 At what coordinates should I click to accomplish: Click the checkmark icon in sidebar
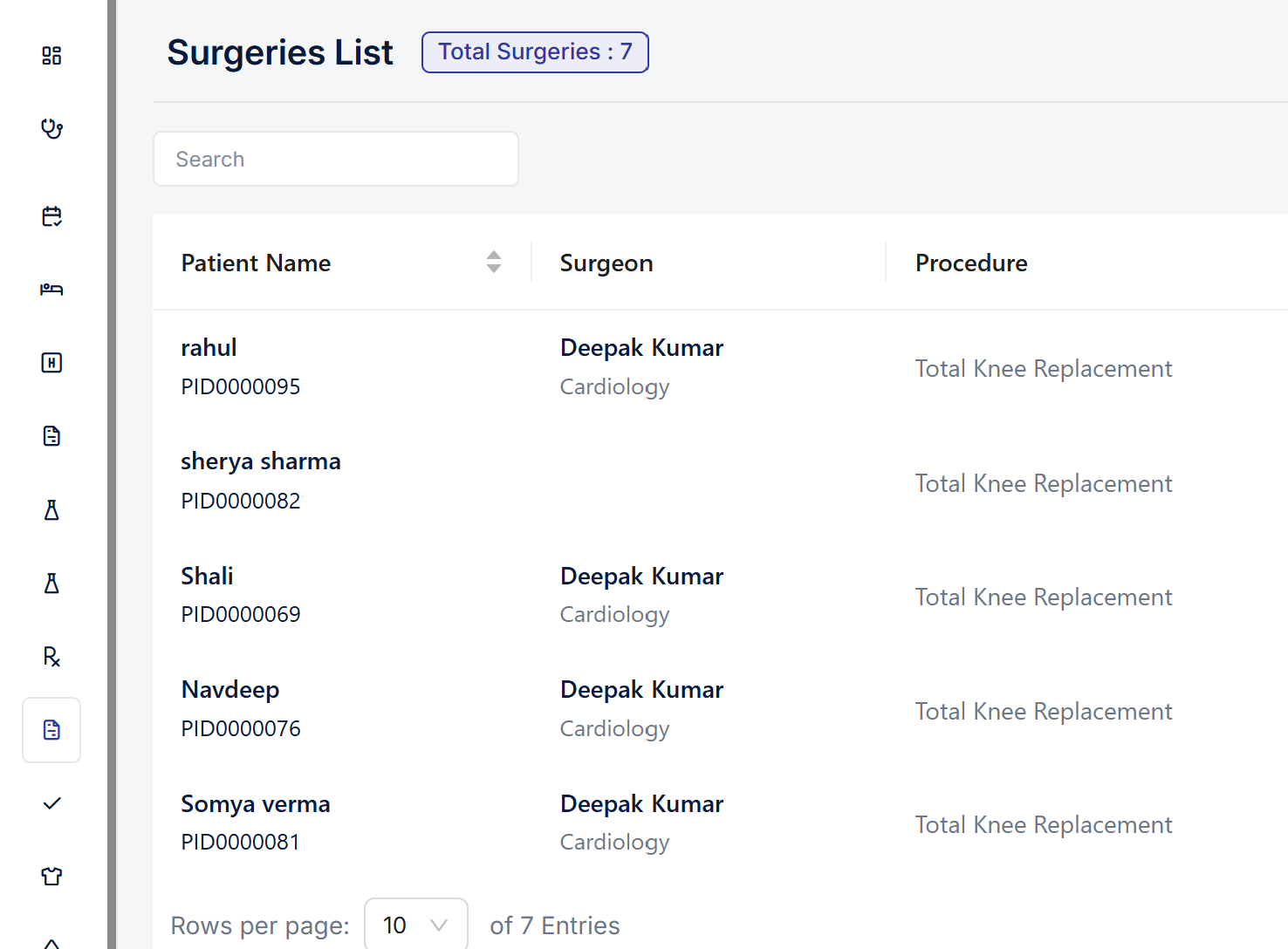pos(51,803)
